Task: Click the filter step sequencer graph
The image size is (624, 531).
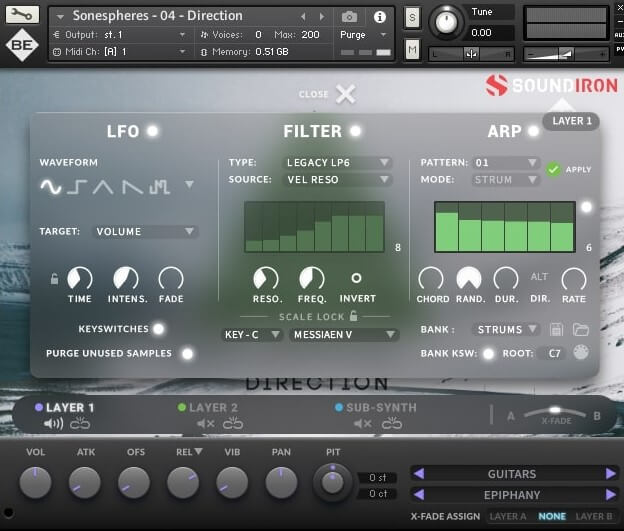Action: coord(314,226)
